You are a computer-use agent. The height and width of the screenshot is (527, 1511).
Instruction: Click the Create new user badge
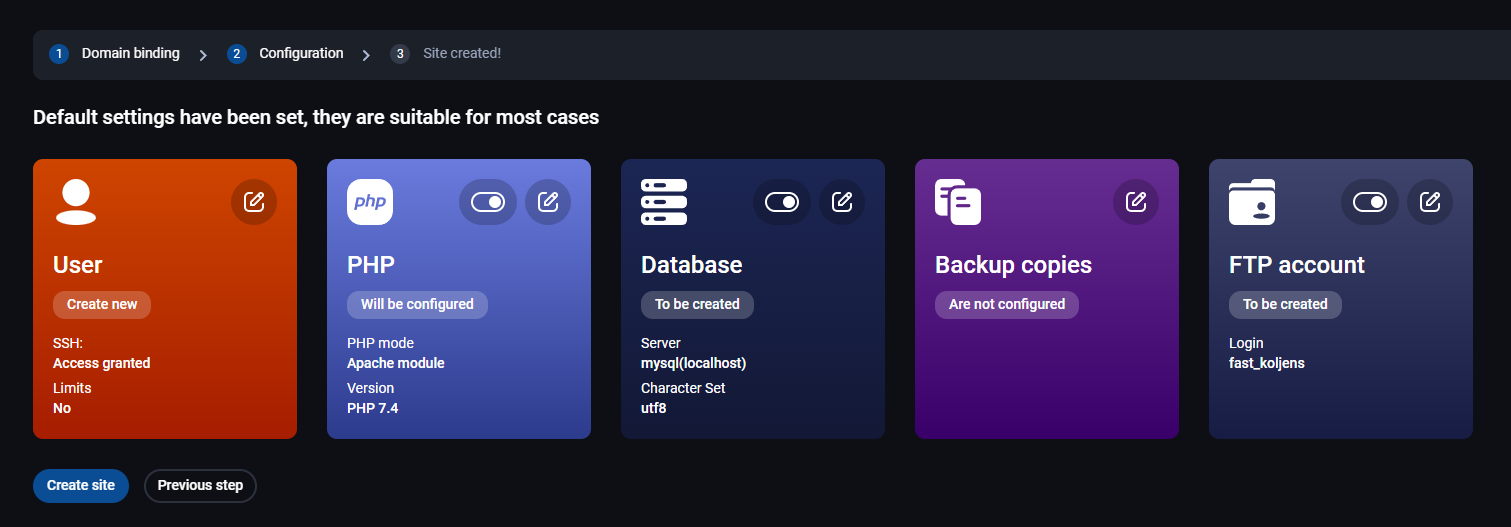(102, 304)
